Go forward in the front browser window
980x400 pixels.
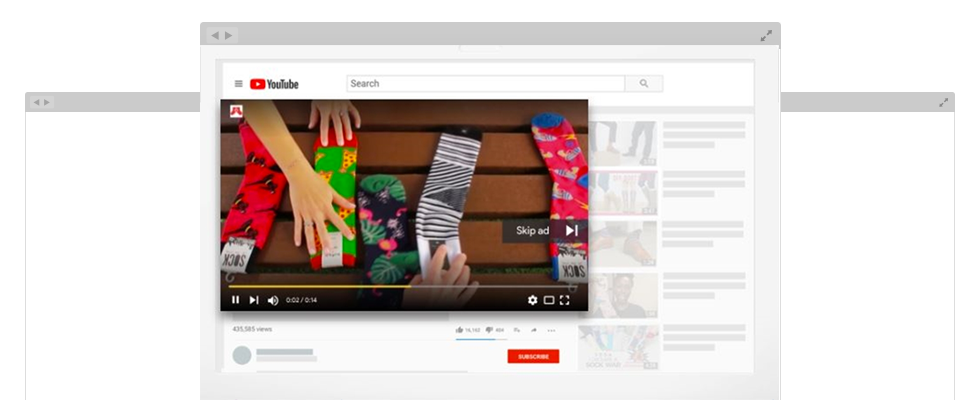point(229,36)
